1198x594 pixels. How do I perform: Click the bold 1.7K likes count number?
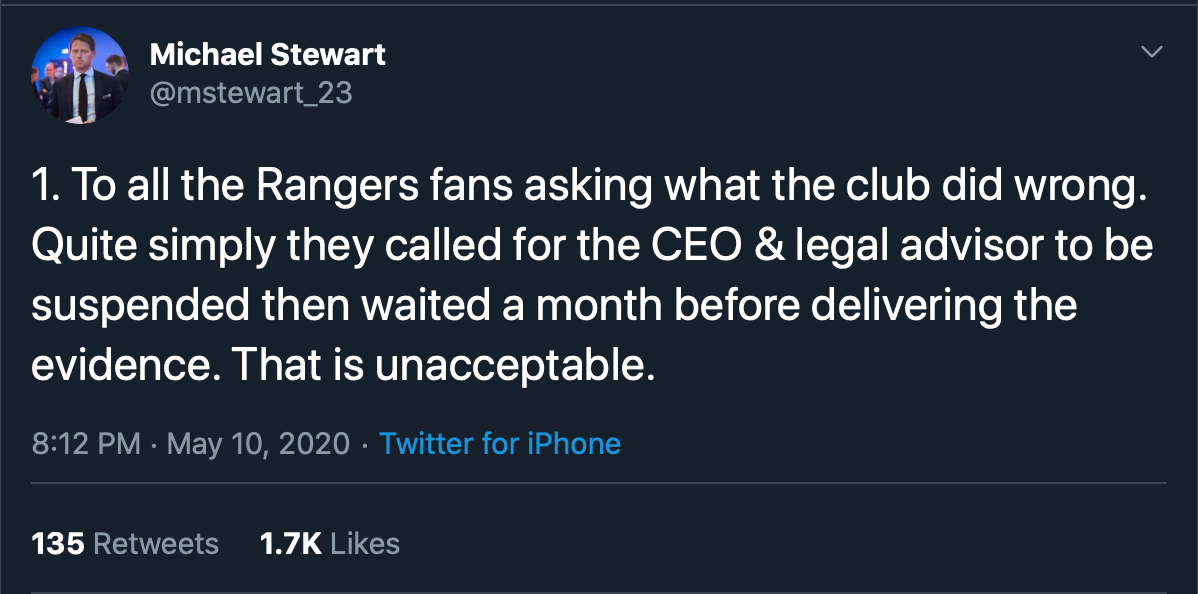(x=290, y=544)
